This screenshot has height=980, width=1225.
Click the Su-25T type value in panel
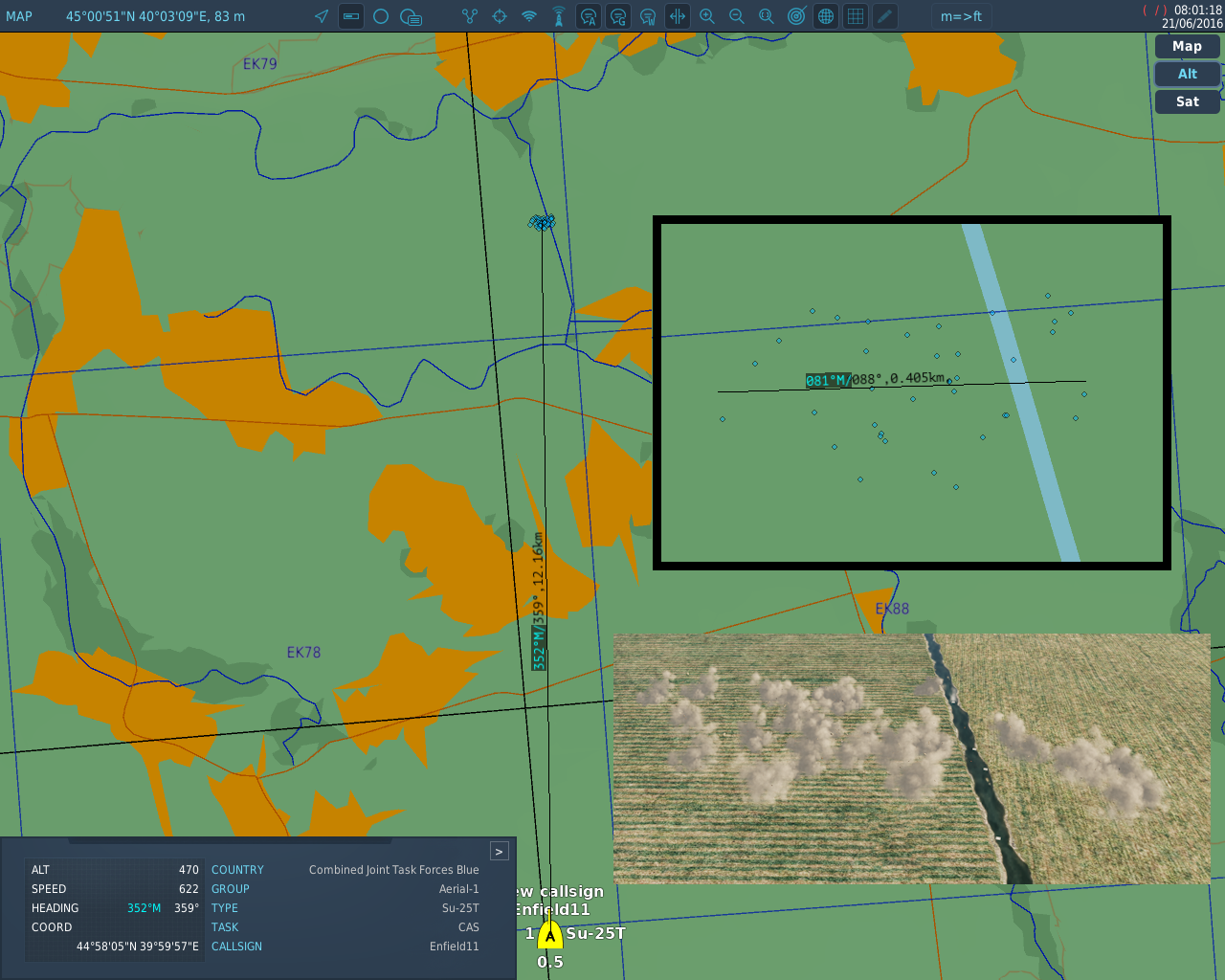[460, 908]
